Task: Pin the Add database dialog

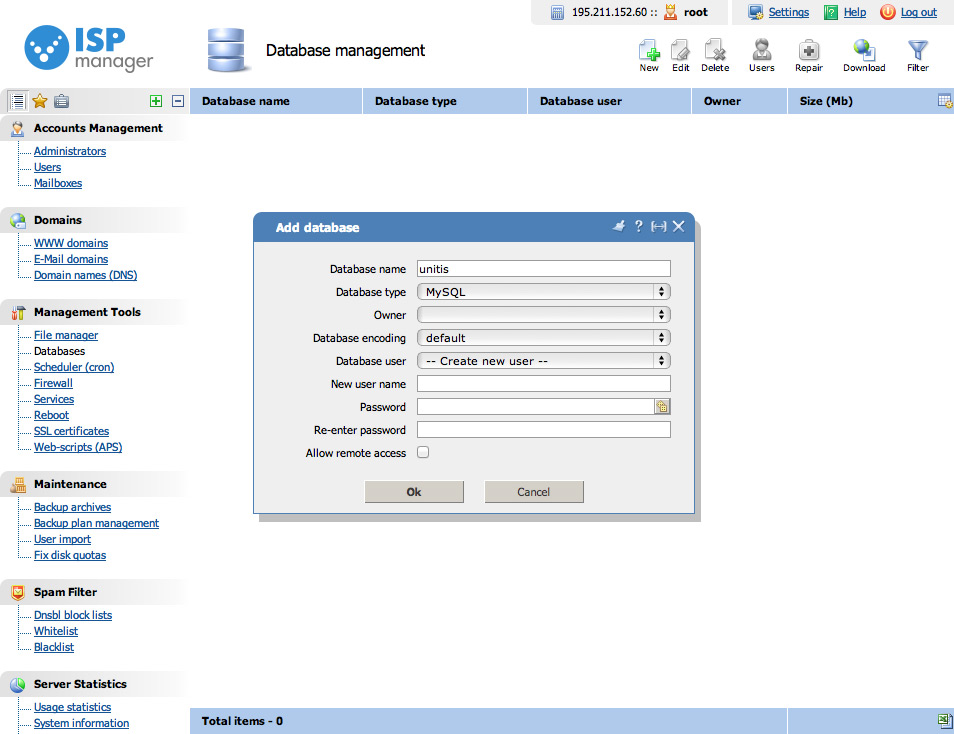Action: pyautogui.click(x=619, y=227)
